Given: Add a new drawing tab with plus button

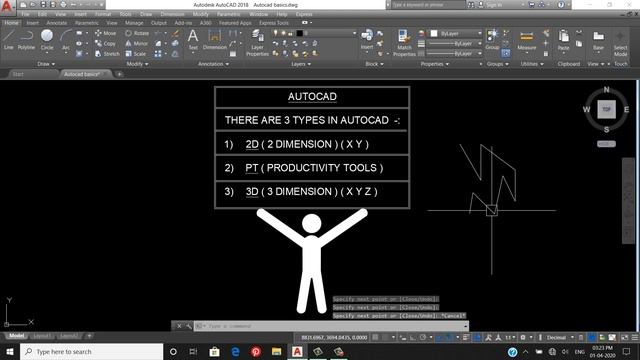Looking at the screenshot, I should (x=119, y=74).
